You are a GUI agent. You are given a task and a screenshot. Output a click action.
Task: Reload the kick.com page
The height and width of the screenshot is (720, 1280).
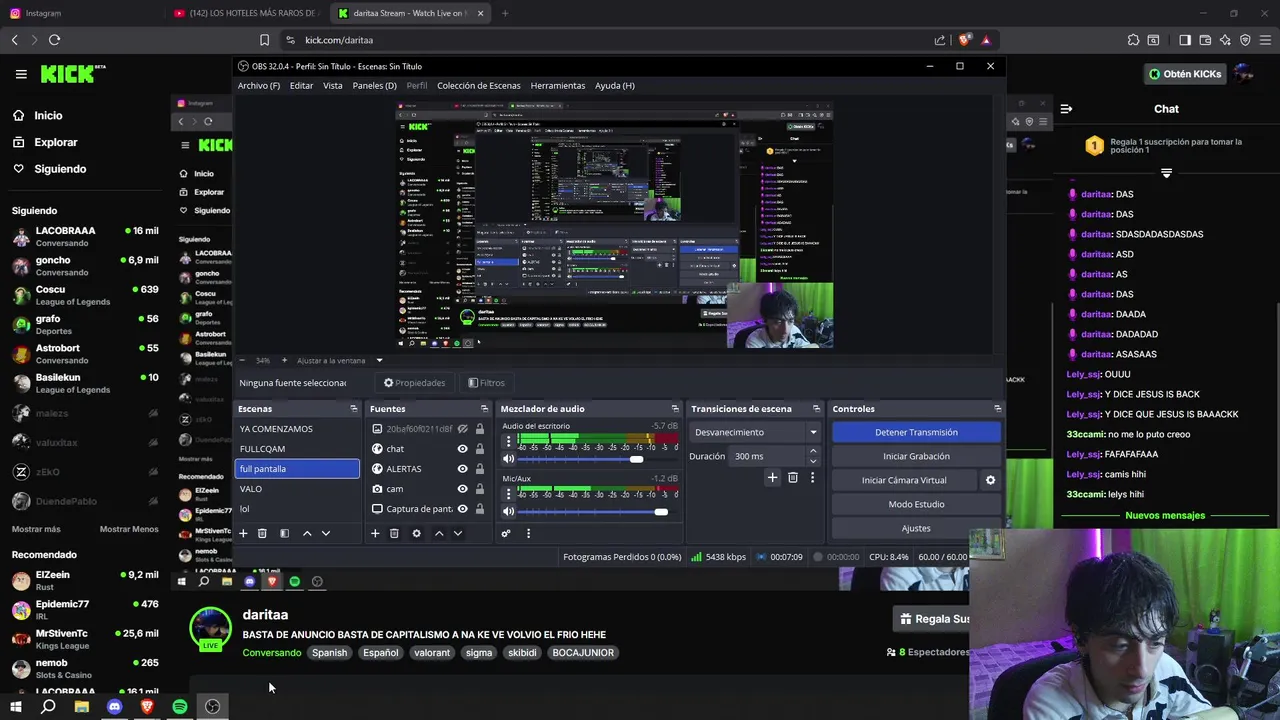click(54, 40)
